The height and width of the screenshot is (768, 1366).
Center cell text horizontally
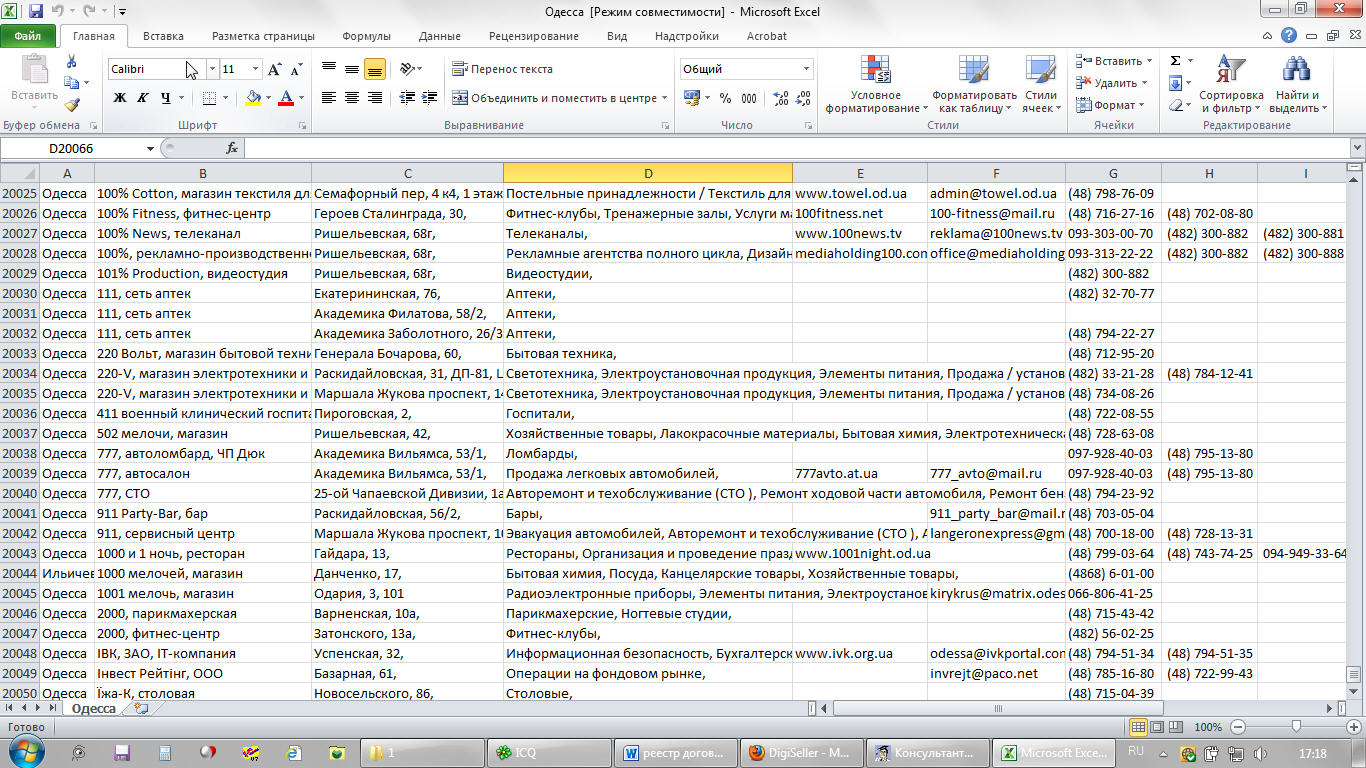pos(352,98)
